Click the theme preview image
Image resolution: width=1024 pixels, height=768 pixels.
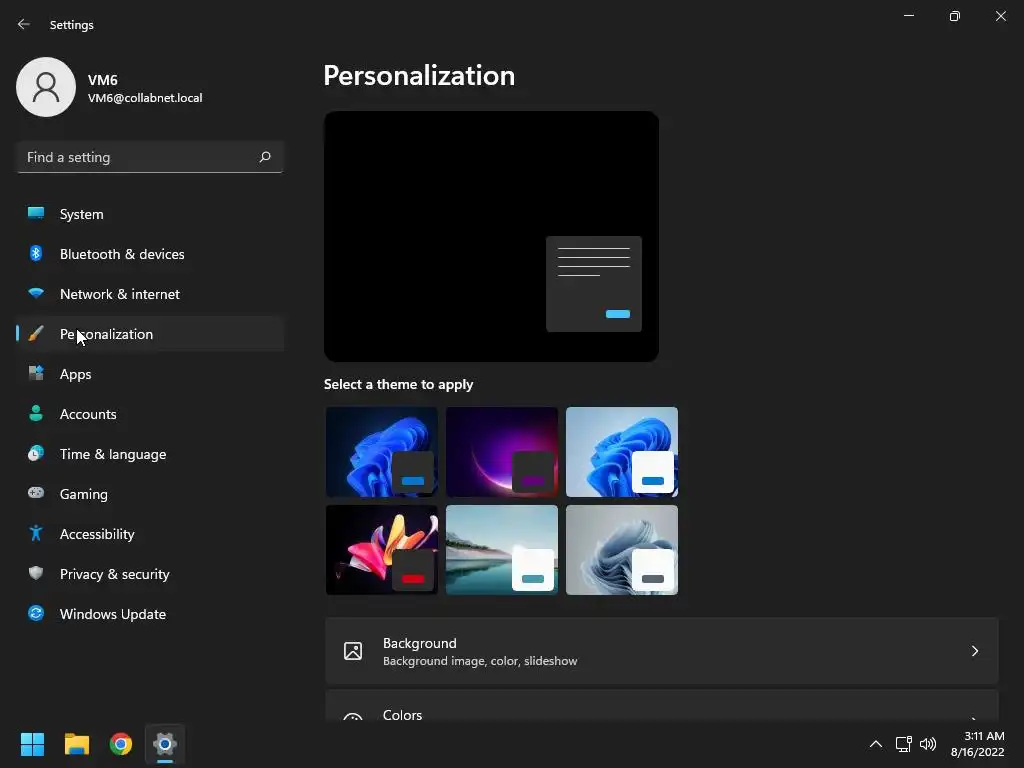point(491,236)
